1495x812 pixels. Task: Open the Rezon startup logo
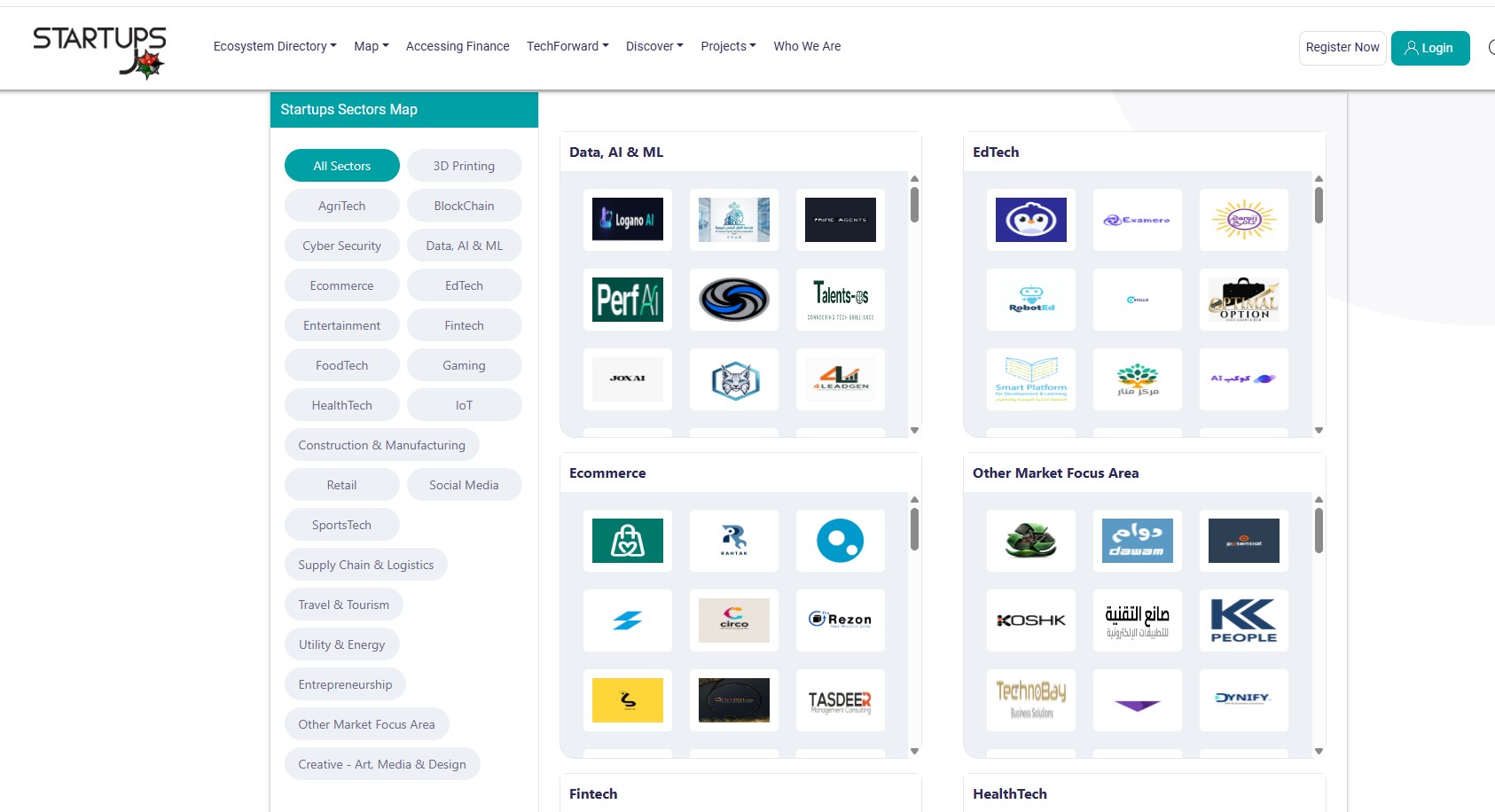841,621
